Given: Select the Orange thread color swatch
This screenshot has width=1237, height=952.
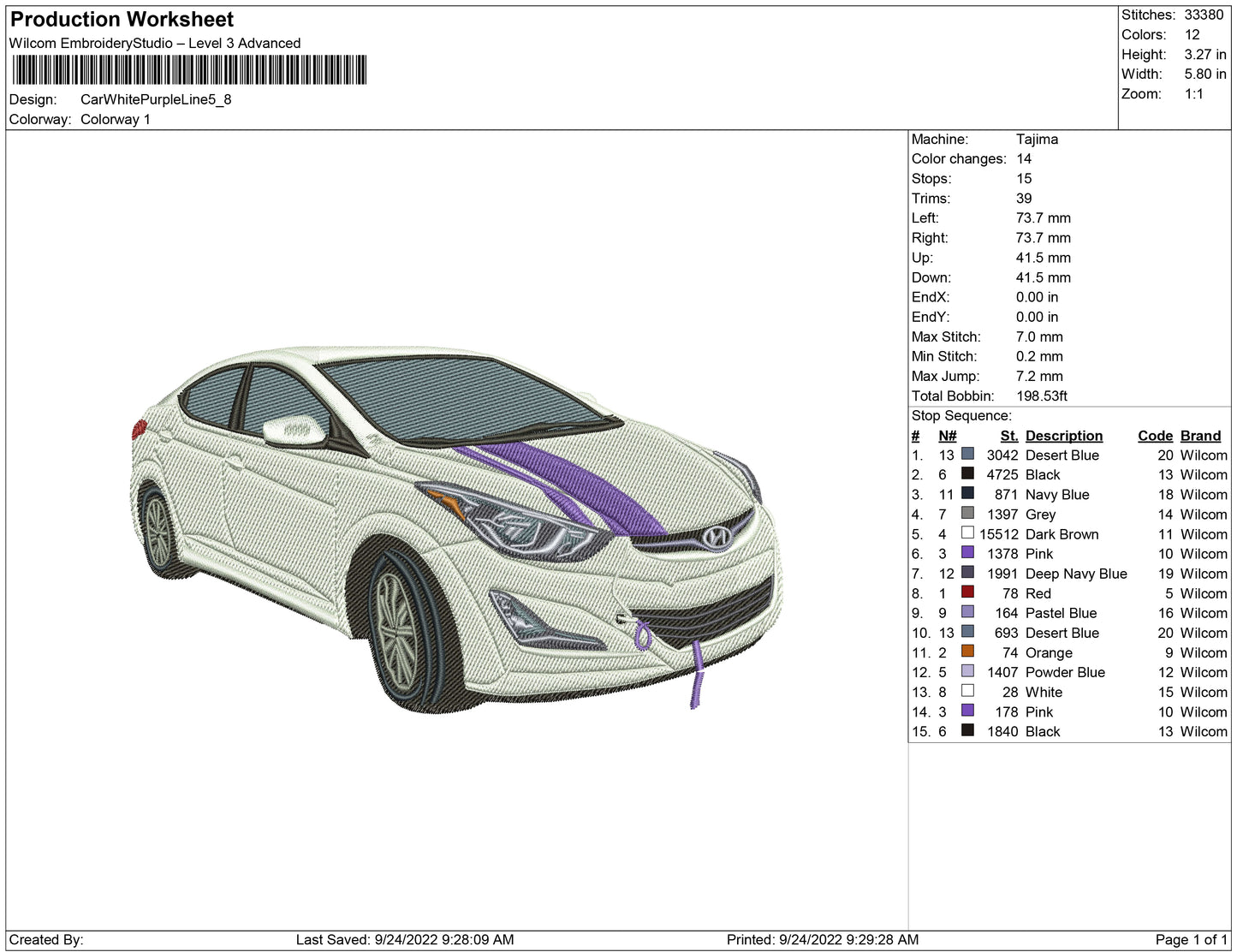Looking at the screenshot, I should 967,652.
